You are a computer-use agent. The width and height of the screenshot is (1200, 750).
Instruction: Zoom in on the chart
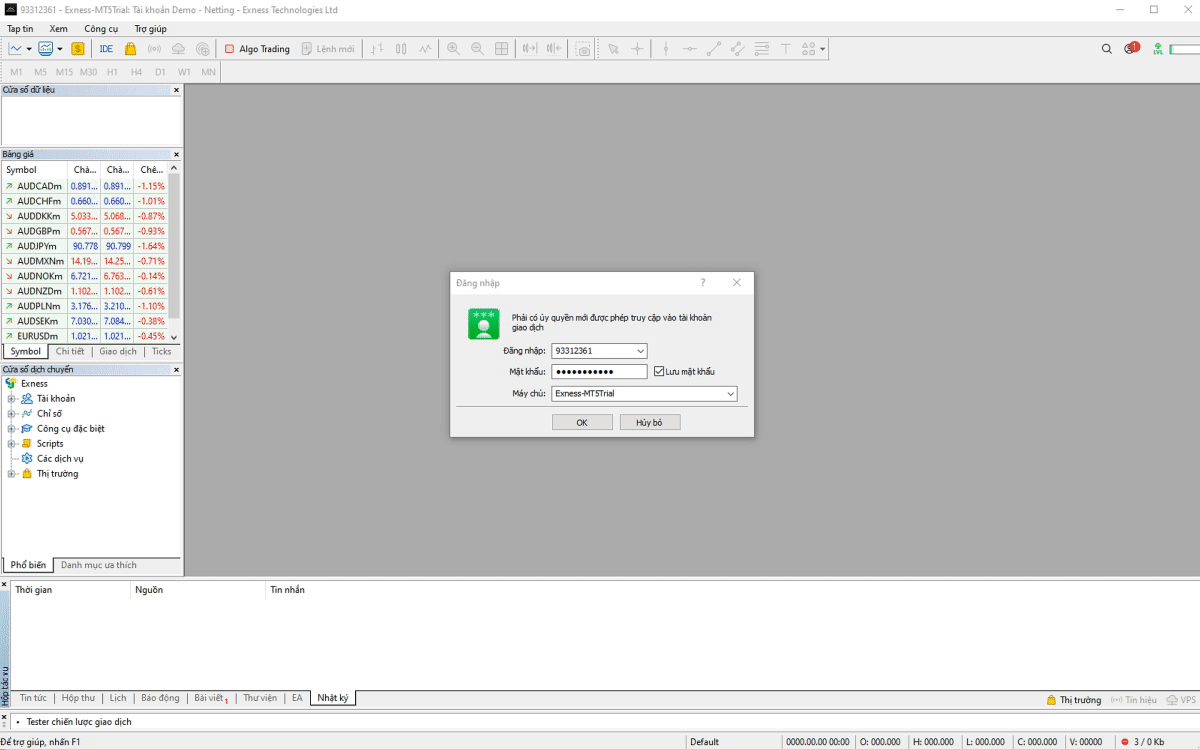coord(453,48)
